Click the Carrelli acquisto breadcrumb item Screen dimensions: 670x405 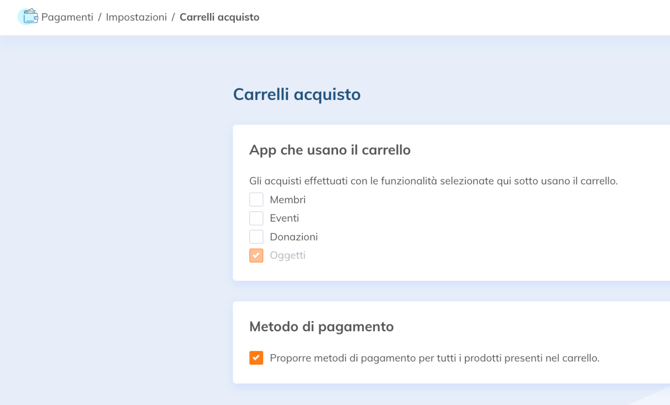219,17
